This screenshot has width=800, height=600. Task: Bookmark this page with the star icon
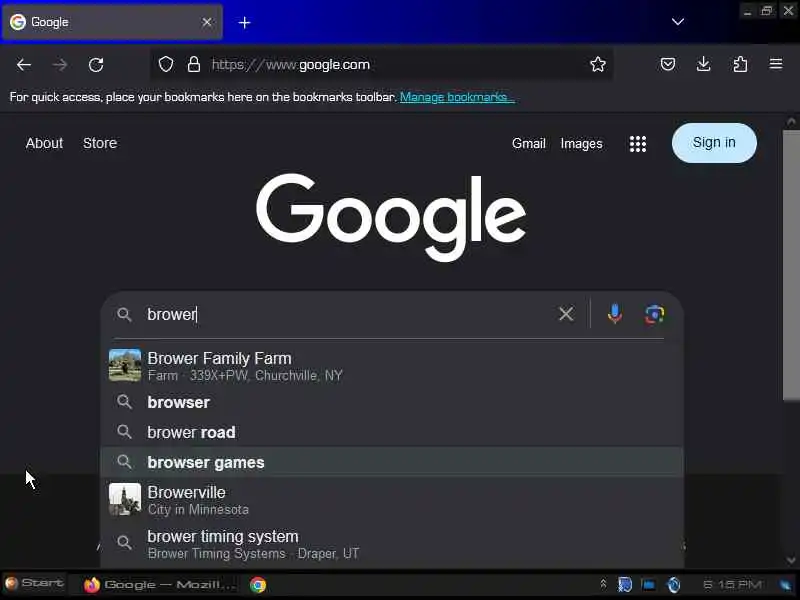pos(598,64)
